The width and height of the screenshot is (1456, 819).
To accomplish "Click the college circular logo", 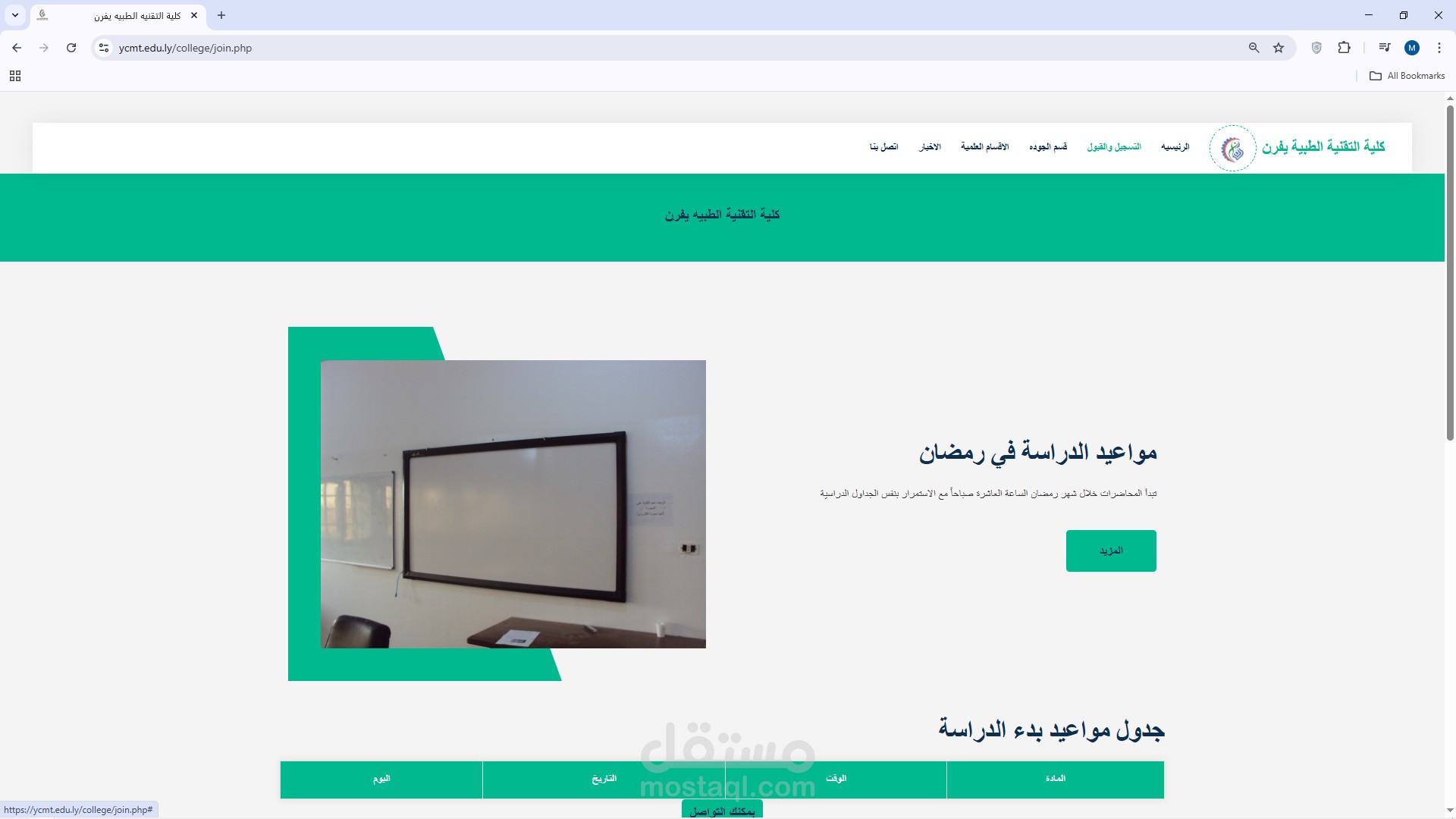I will coord(1232,148).
